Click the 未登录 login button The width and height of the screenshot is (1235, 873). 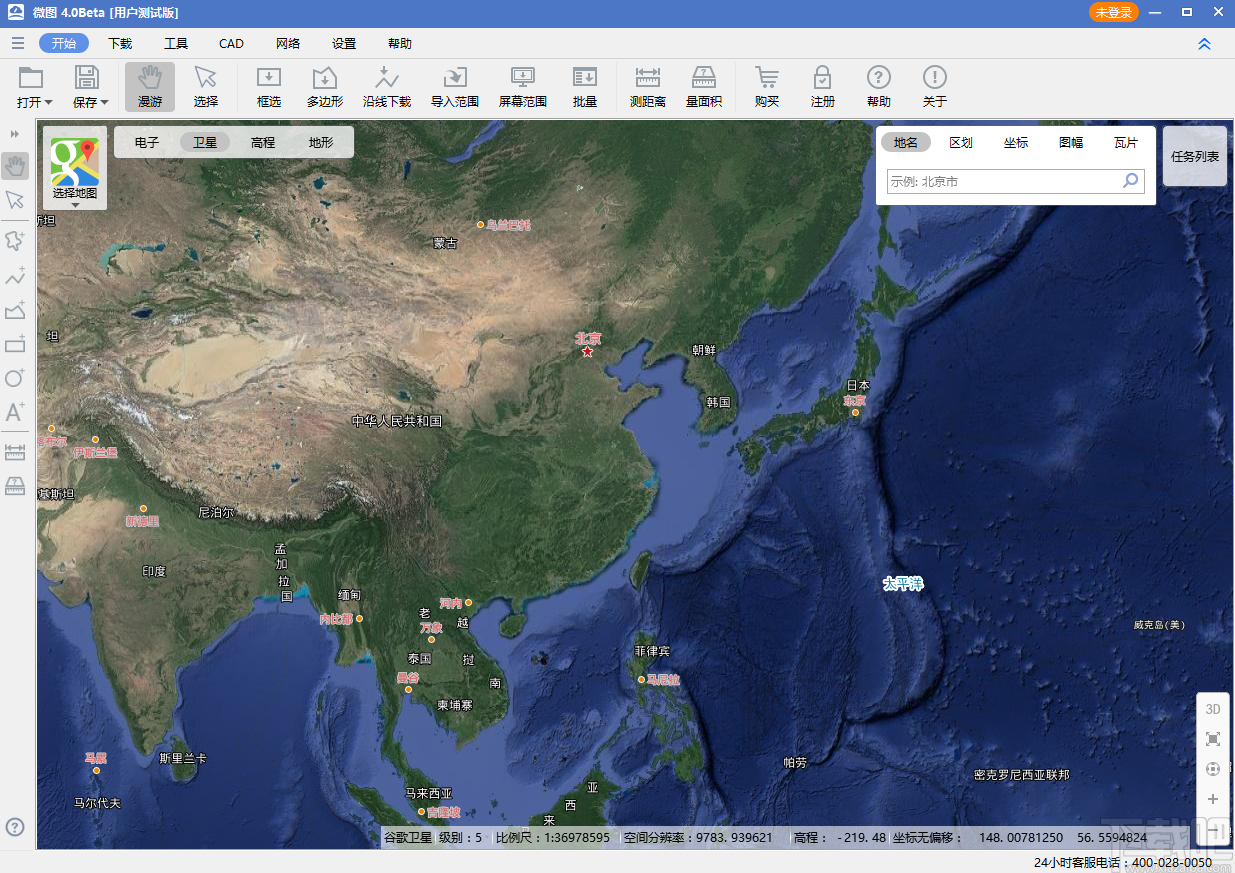click(1114, 12)
